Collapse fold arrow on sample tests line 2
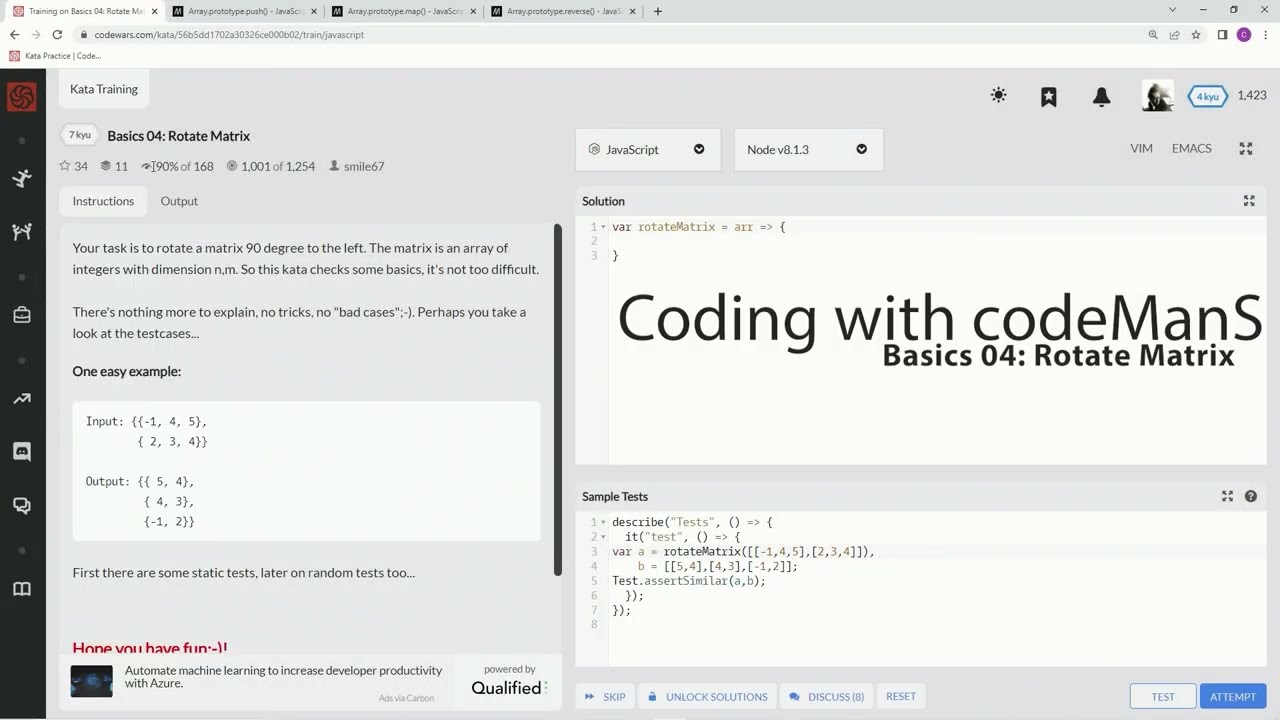Screen dimensions: 1280x720 click(603, 537)
